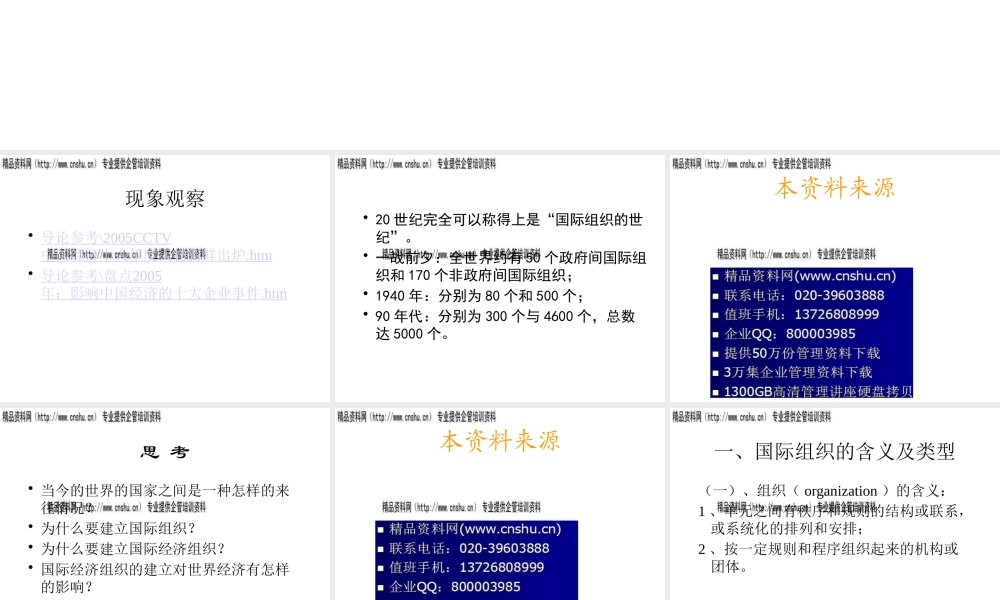This screenshot has width=1000, height=600.
Task: Click the bullet '为什么要建立国际组织？'
Action: 118,528
